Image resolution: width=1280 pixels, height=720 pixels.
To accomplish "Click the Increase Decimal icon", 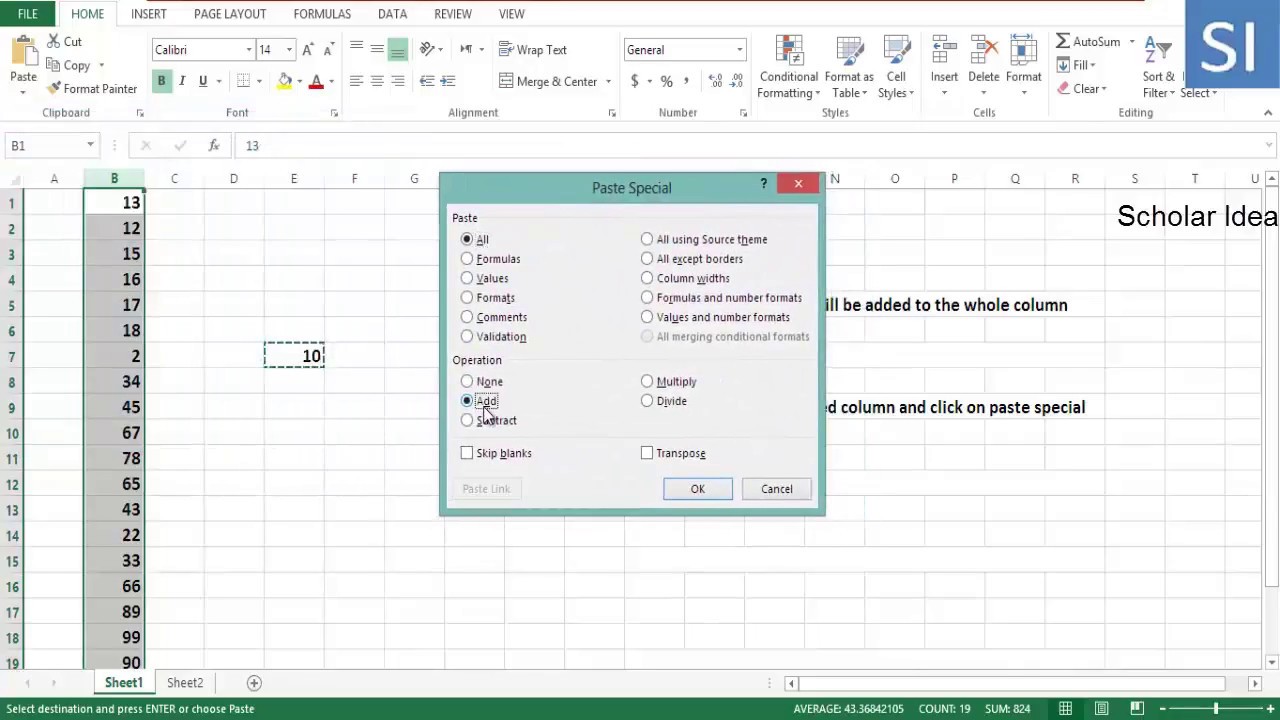I will click(x=715, y=81).
